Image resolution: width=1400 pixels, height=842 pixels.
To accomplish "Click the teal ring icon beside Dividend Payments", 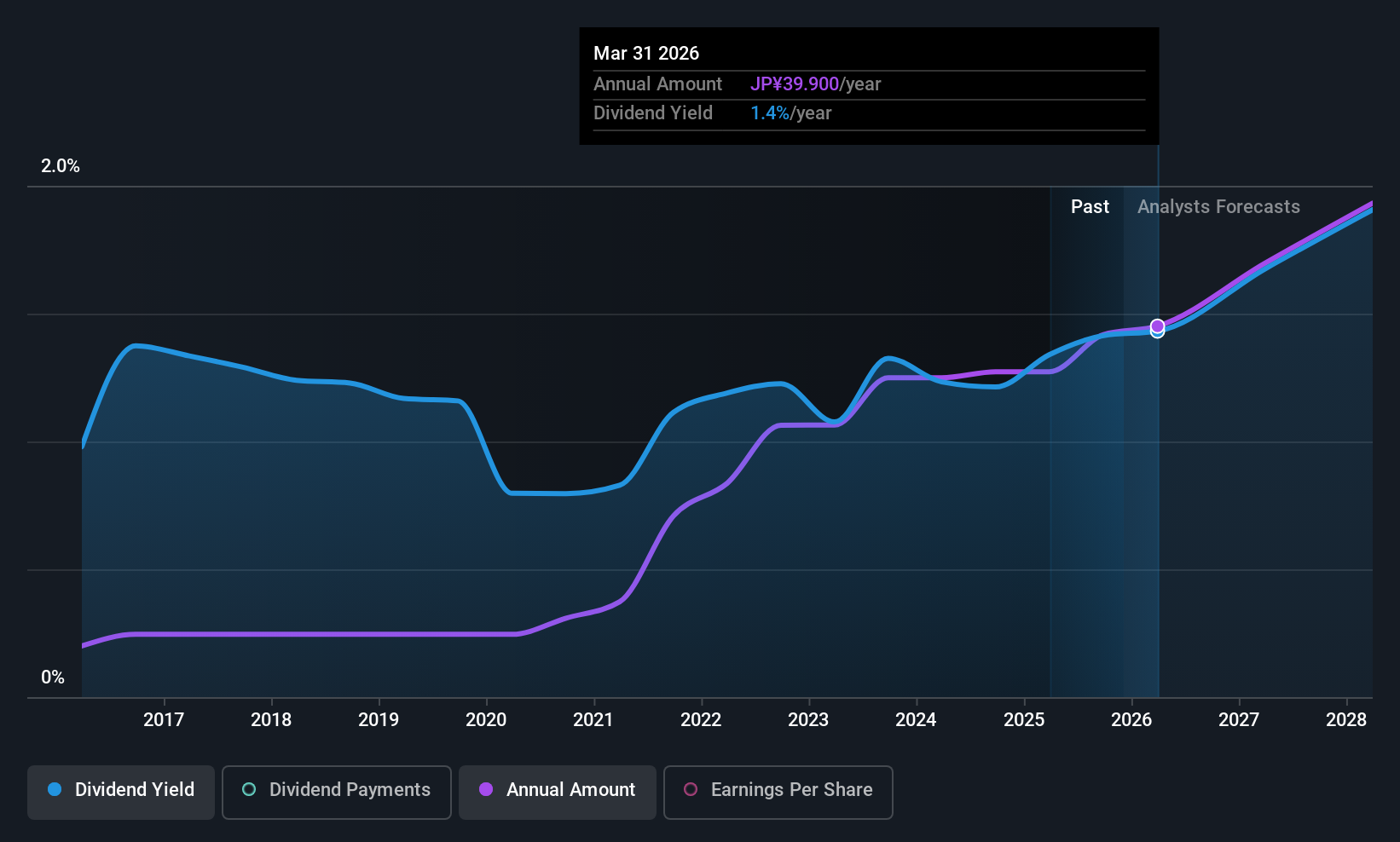I will 249,790.
